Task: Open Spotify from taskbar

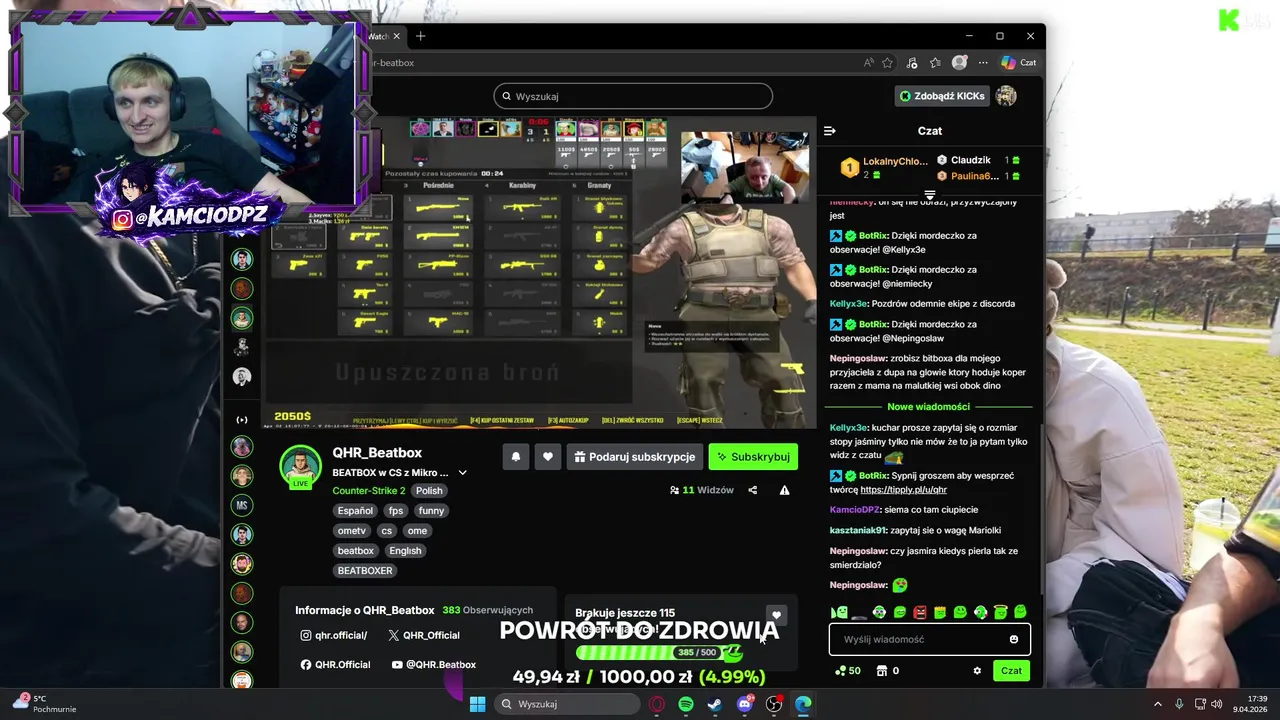Action: coord(686,704)
